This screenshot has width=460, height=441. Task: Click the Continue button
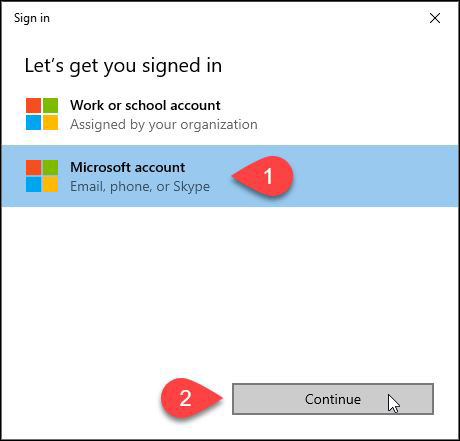click(x=333, y=399)
